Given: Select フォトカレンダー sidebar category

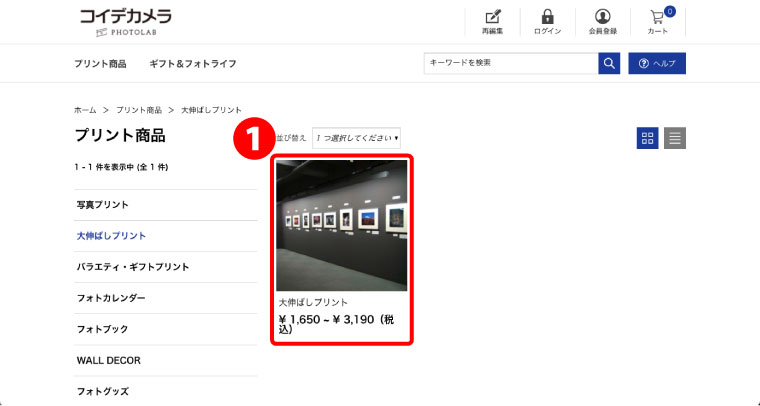Looking at the screenshot, I should [x=111, y=298].
